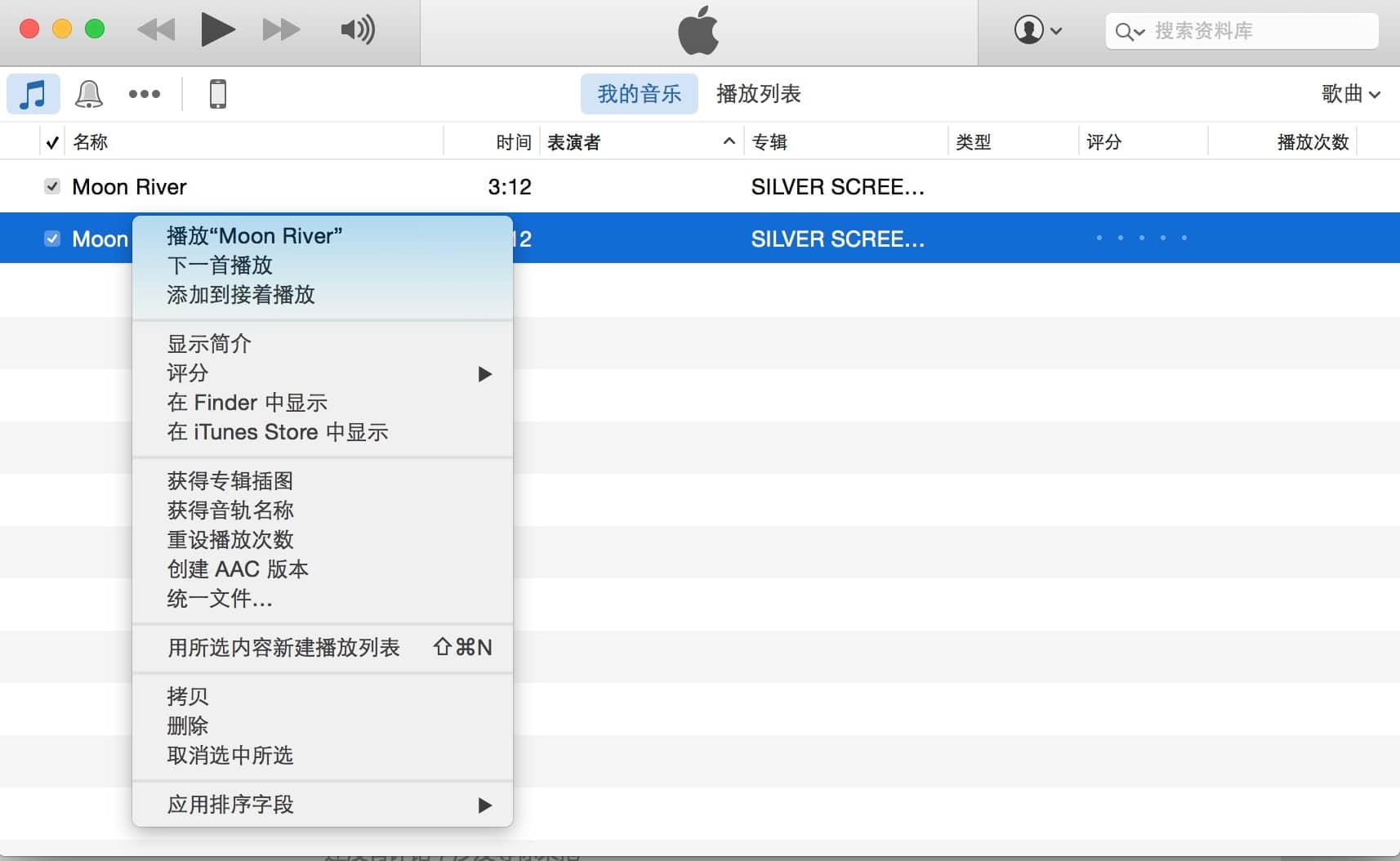Screen dimensions: 1400x861
Task: Click first row's SILVER SCREE... album
Action: pyautogui.click(x=838, y=187)
